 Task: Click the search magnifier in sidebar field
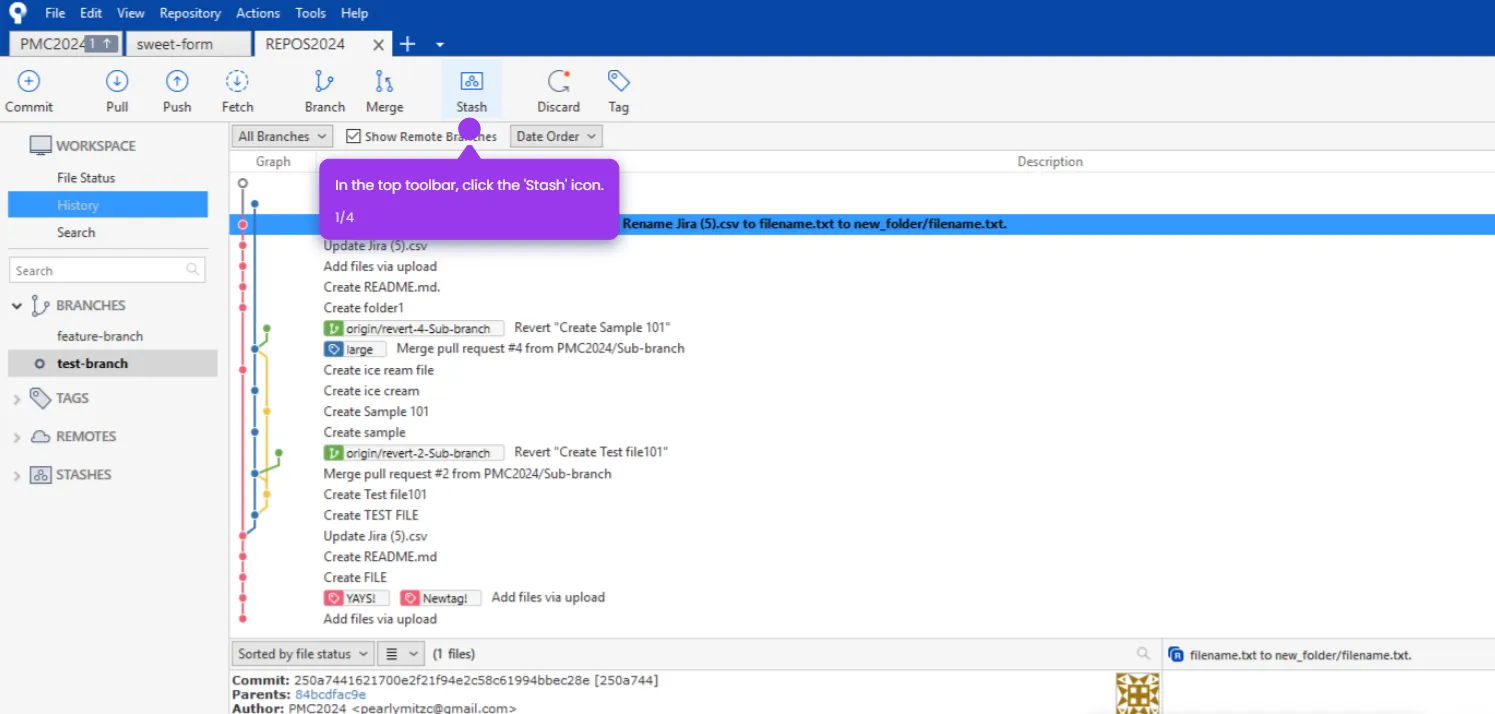193,270
